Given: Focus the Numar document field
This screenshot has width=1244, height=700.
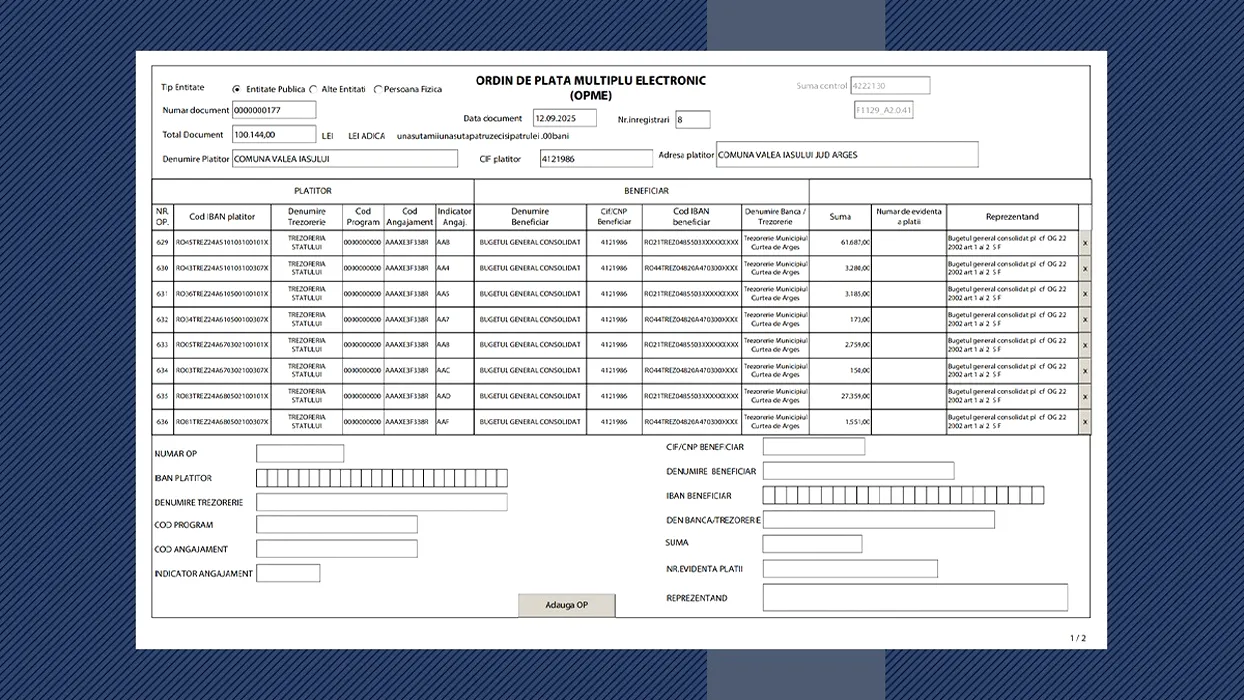Looking at the screenshot, I should 274,110.
